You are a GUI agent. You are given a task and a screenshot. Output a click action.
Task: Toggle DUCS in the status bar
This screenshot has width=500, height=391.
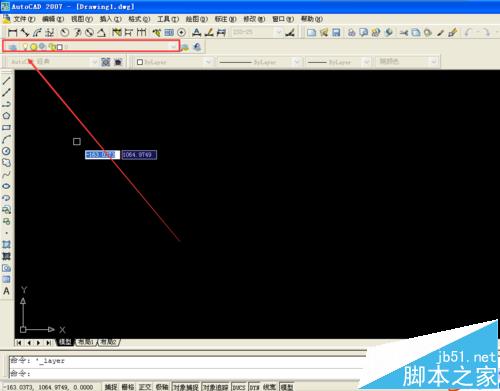point(239,387)
